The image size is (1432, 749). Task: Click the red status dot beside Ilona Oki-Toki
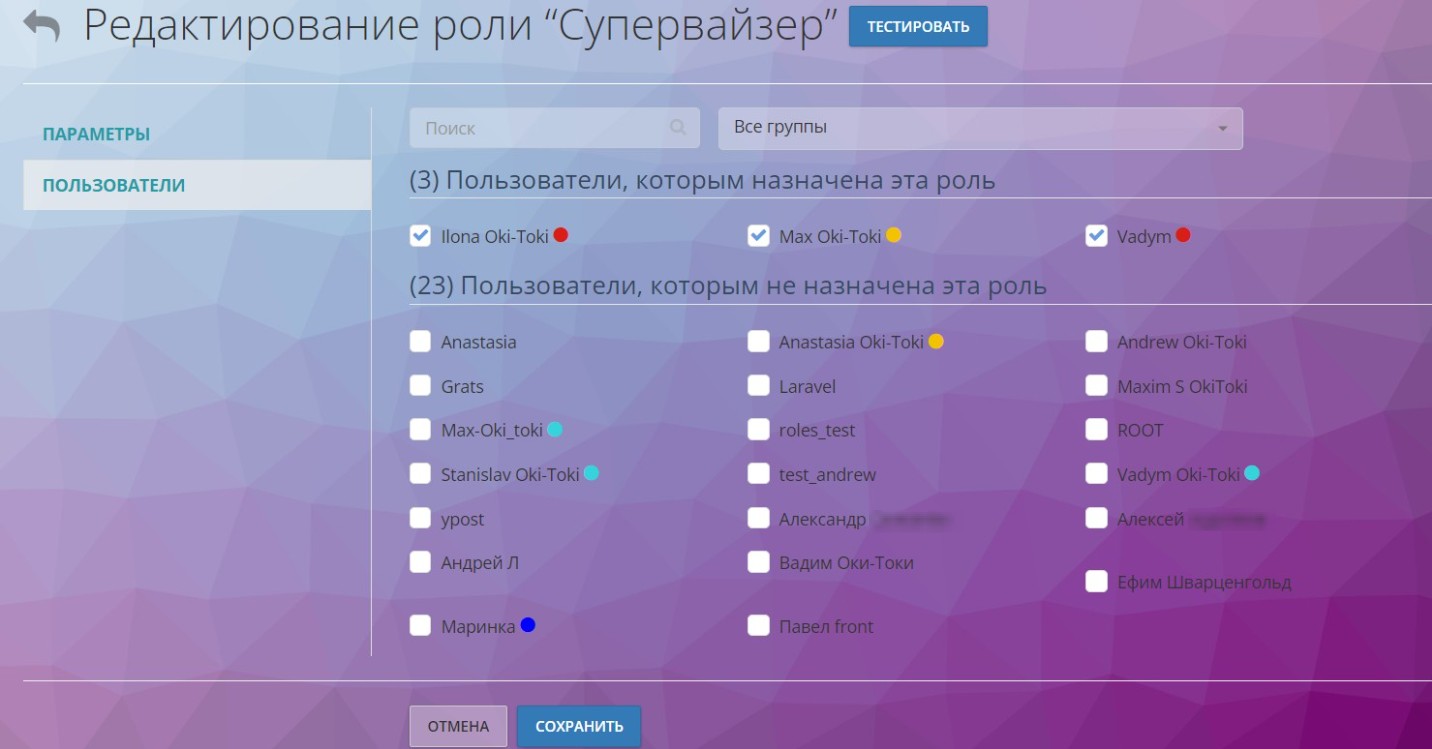pyautogui.click(x=561, y=235)
